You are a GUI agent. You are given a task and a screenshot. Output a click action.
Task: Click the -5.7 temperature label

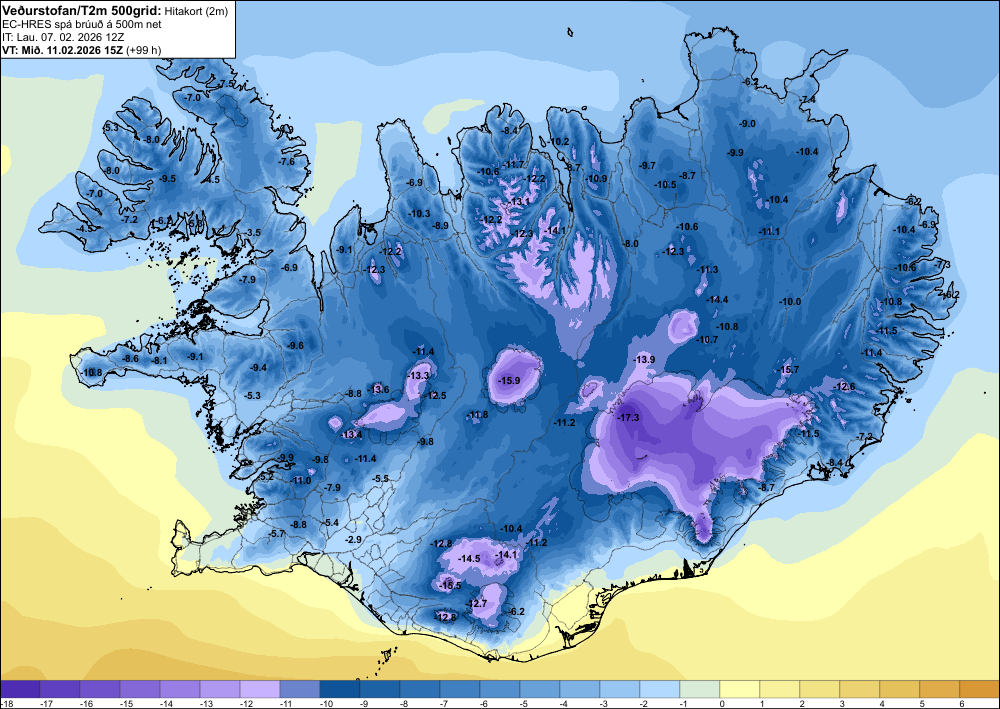click(276, 533)
